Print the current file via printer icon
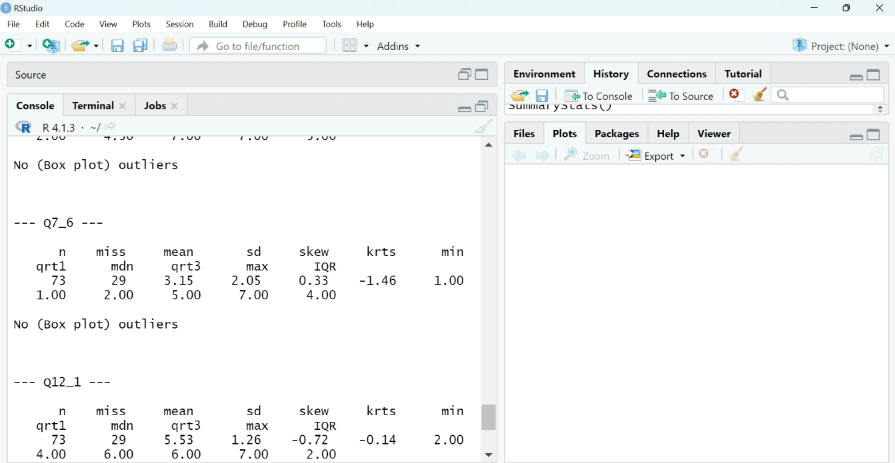Image resolution: width=895 pixels, height=463 pixels. (170, 46)
